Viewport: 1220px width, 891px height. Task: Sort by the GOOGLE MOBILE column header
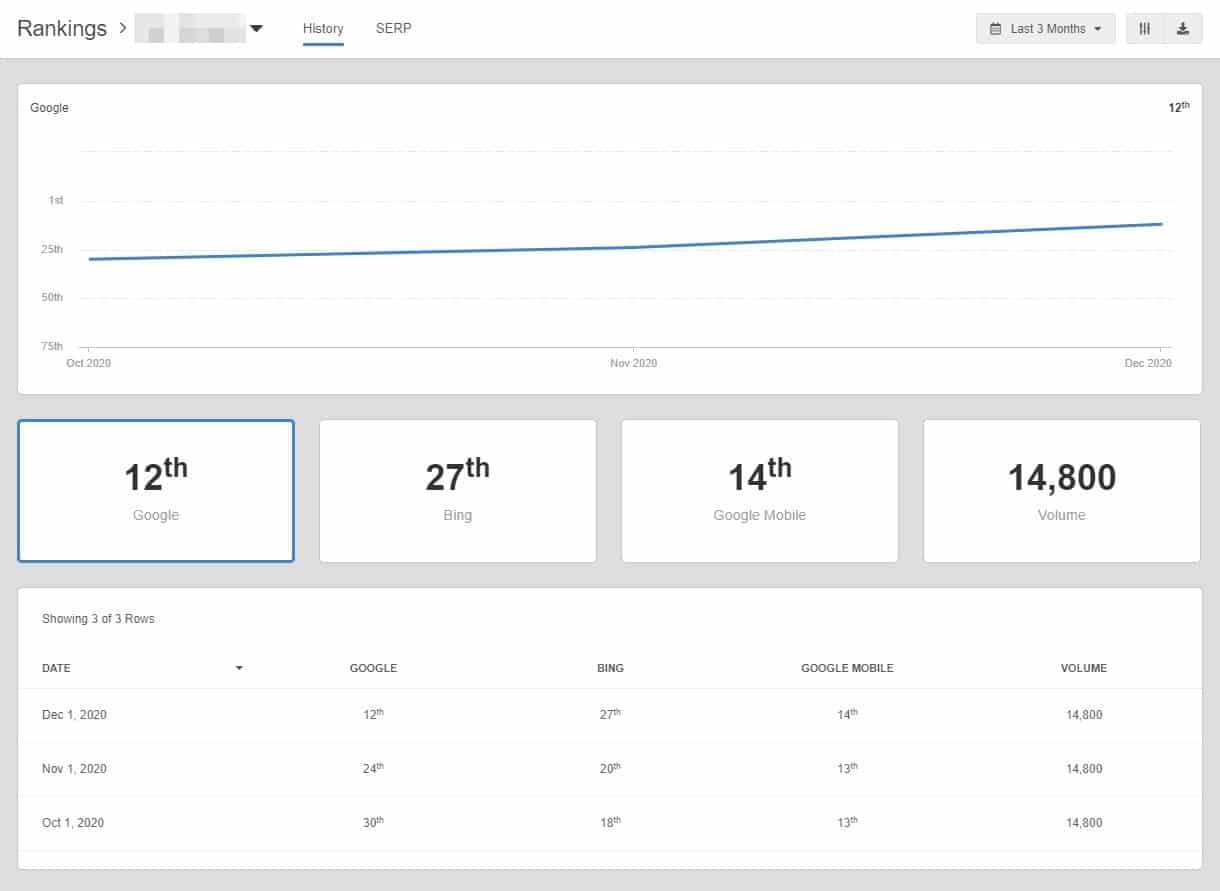click(847, 668)
